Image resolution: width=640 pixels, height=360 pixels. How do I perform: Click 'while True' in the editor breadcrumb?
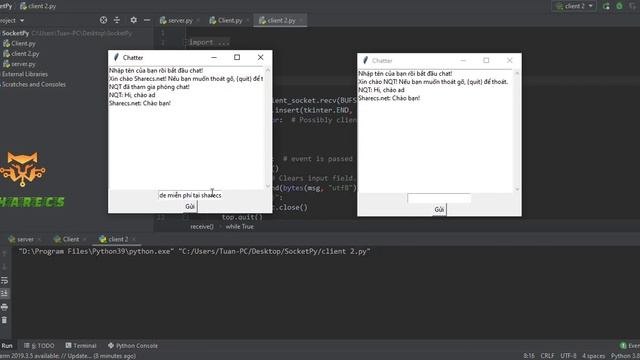click(240, 227)
